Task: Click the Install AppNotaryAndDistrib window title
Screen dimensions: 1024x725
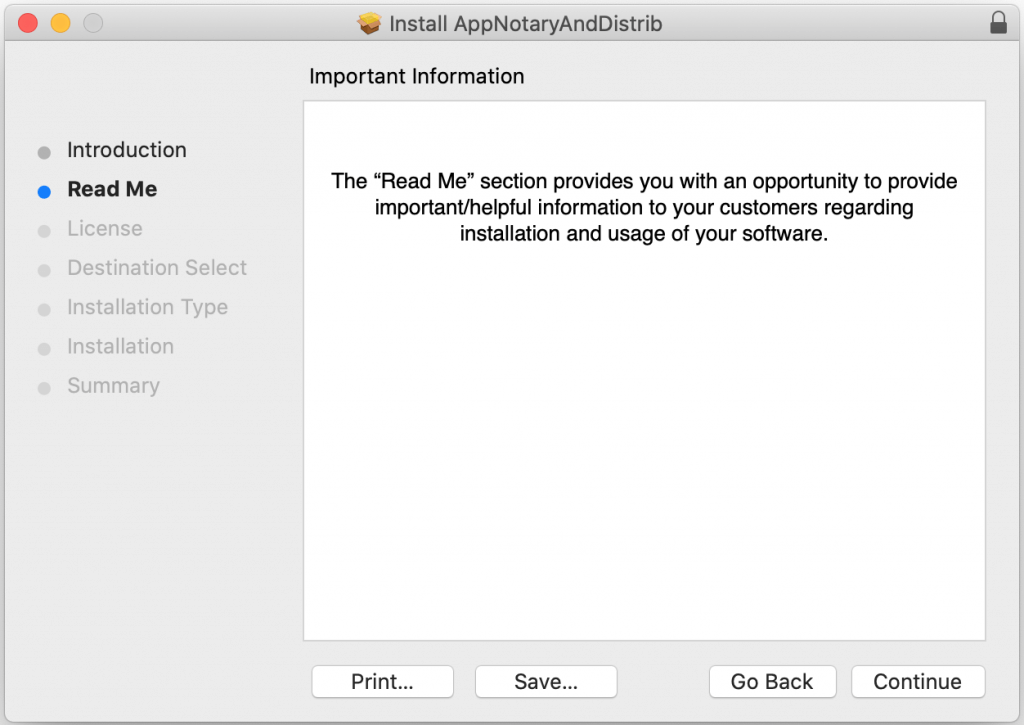Action: (x=525, y=23)
